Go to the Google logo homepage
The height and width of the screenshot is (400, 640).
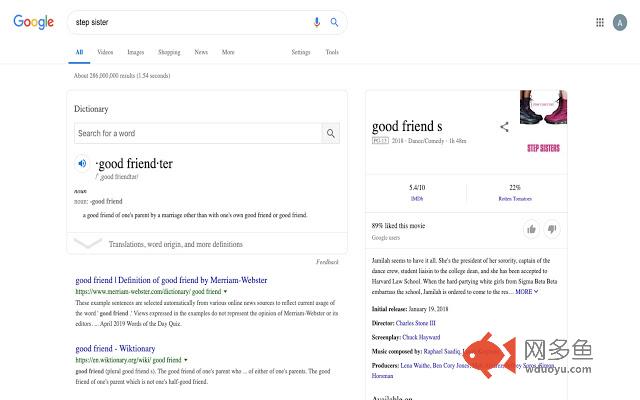tap(33, 22)
